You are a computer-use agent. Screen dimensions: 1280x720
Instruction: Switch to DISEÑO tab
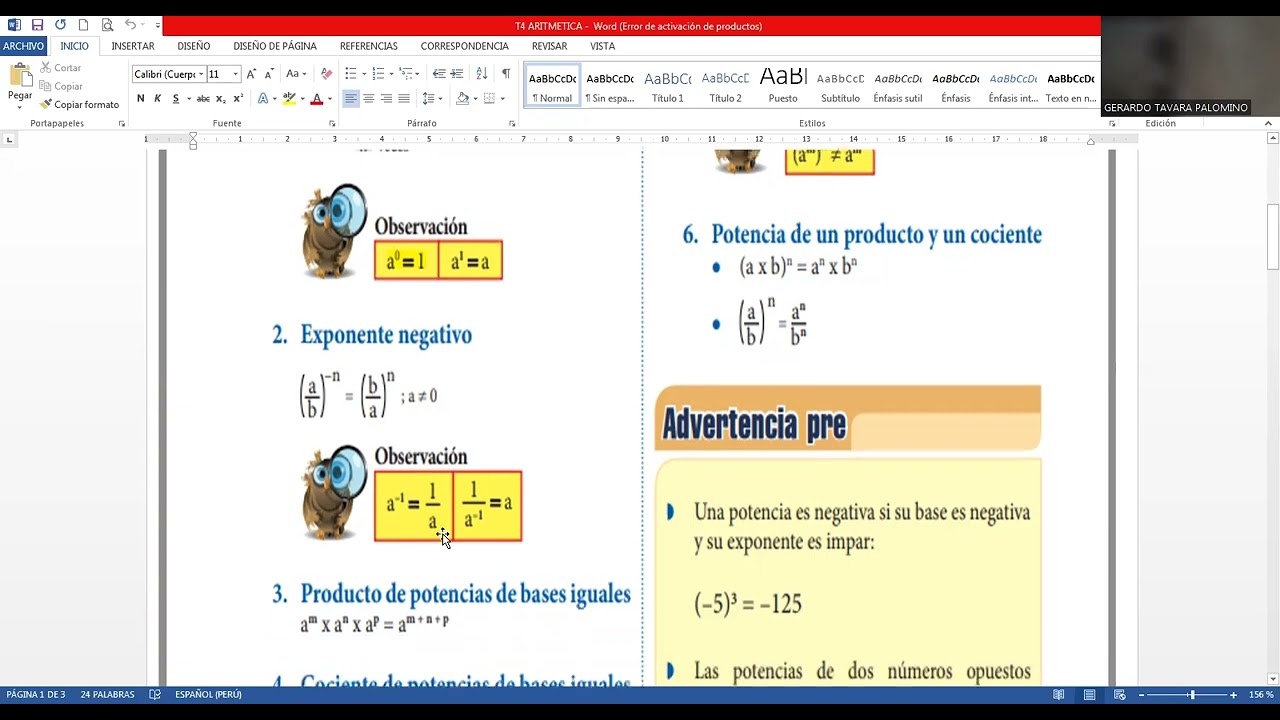[x=194, y=46]
